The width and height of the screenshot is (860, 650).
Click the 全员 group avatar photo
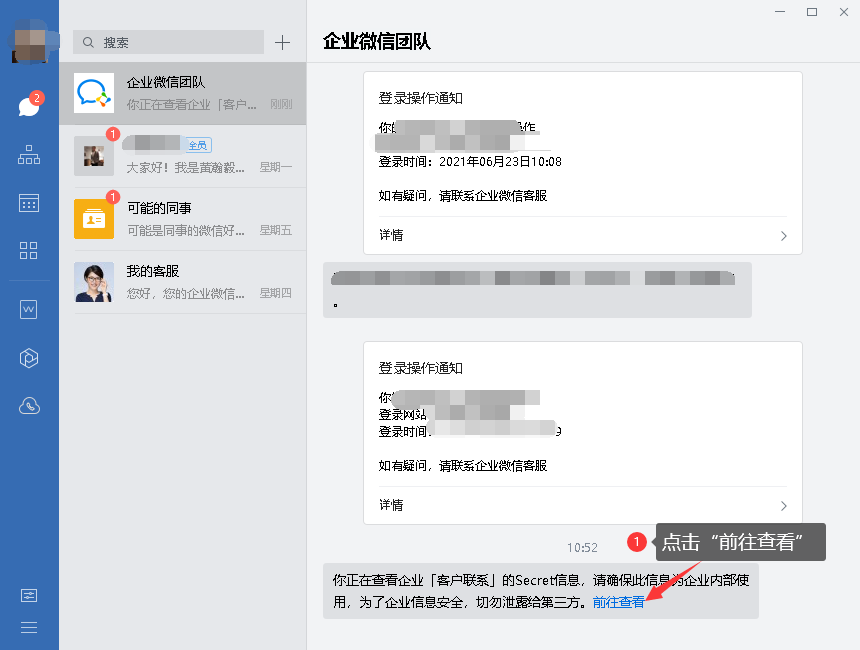(94, 156)
